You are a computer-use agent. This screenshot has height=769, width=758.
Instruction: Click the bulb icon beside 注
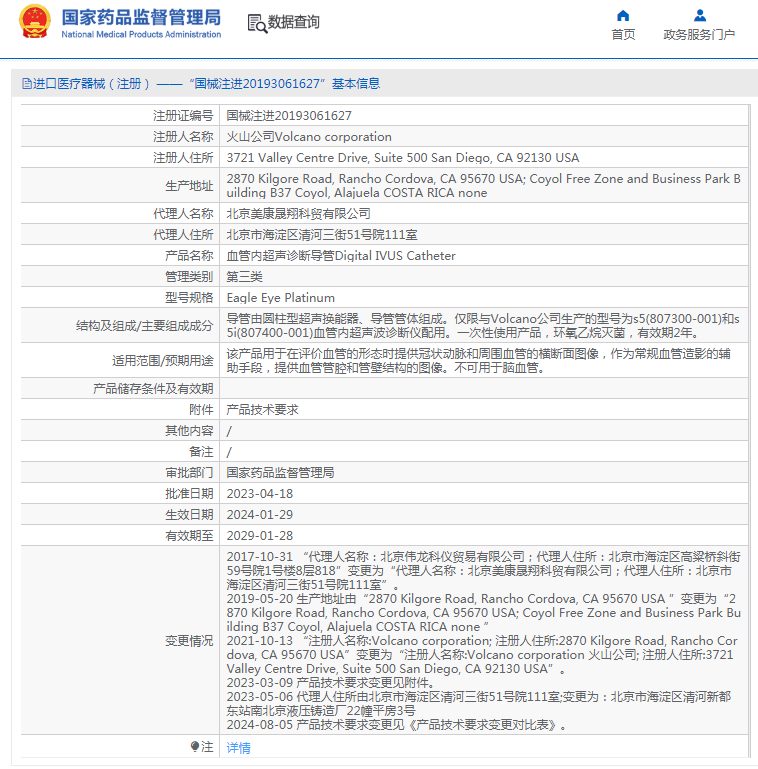[x=195, y=747]
